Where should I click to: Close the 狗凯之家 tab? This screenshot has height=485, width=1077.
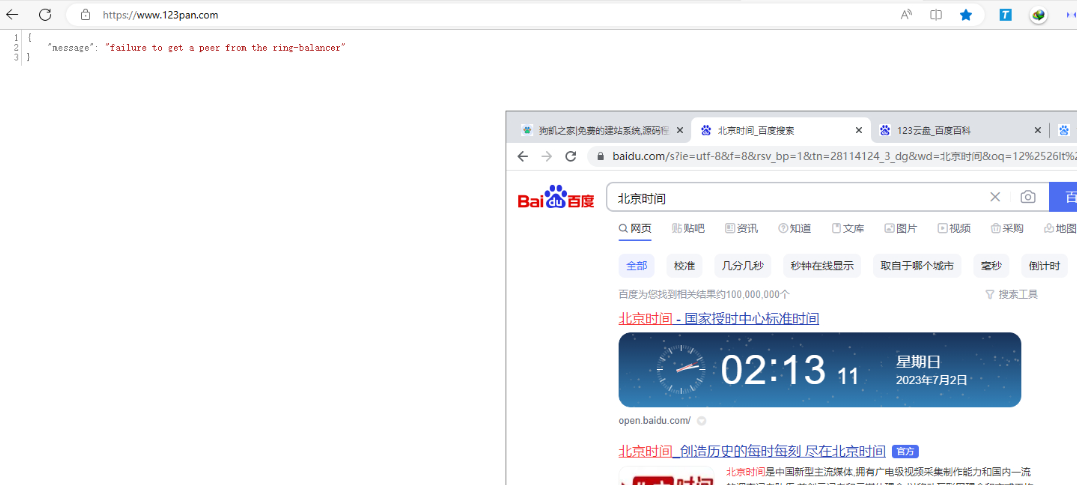point(680,130)
